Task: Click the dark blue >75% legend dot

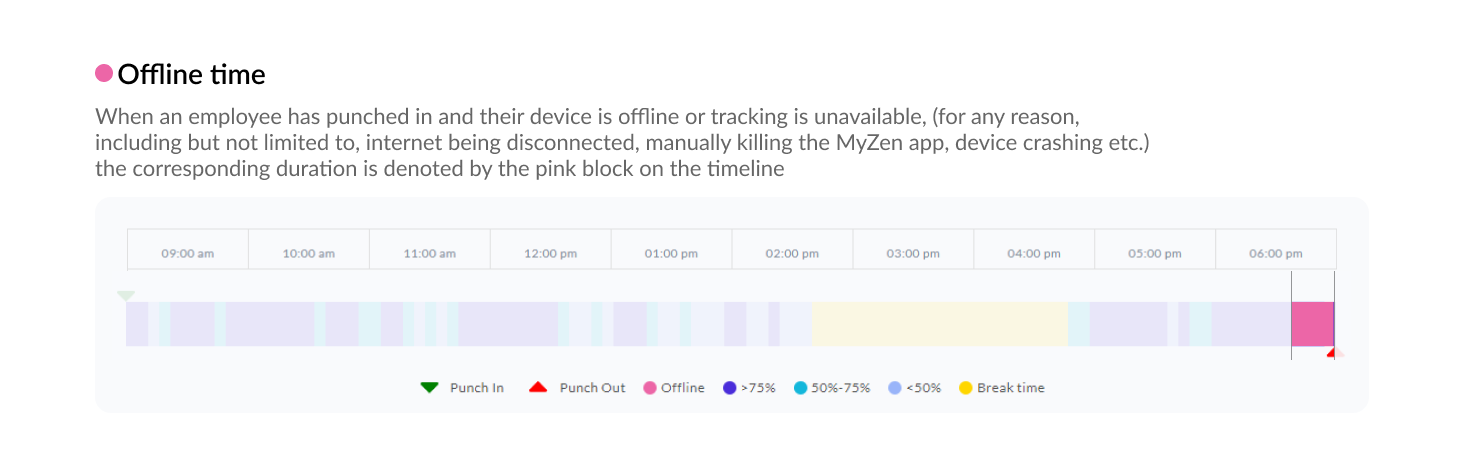Action: (730, 388)
